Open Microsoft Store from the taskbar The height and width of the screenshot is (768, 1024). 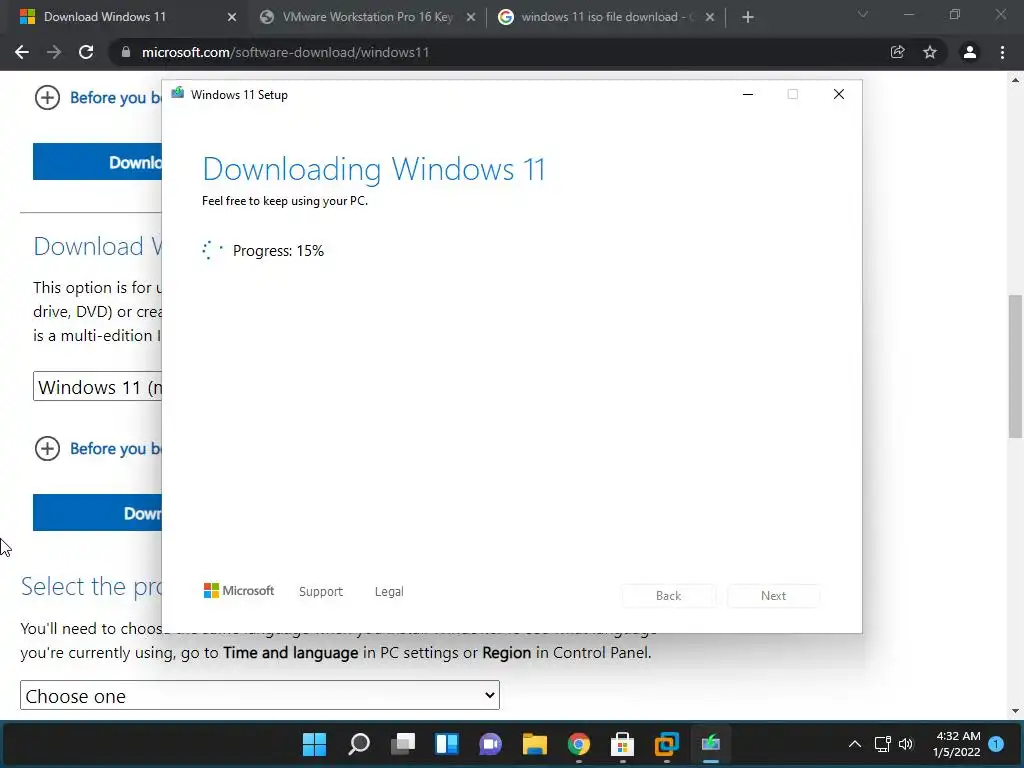[622, 744]
